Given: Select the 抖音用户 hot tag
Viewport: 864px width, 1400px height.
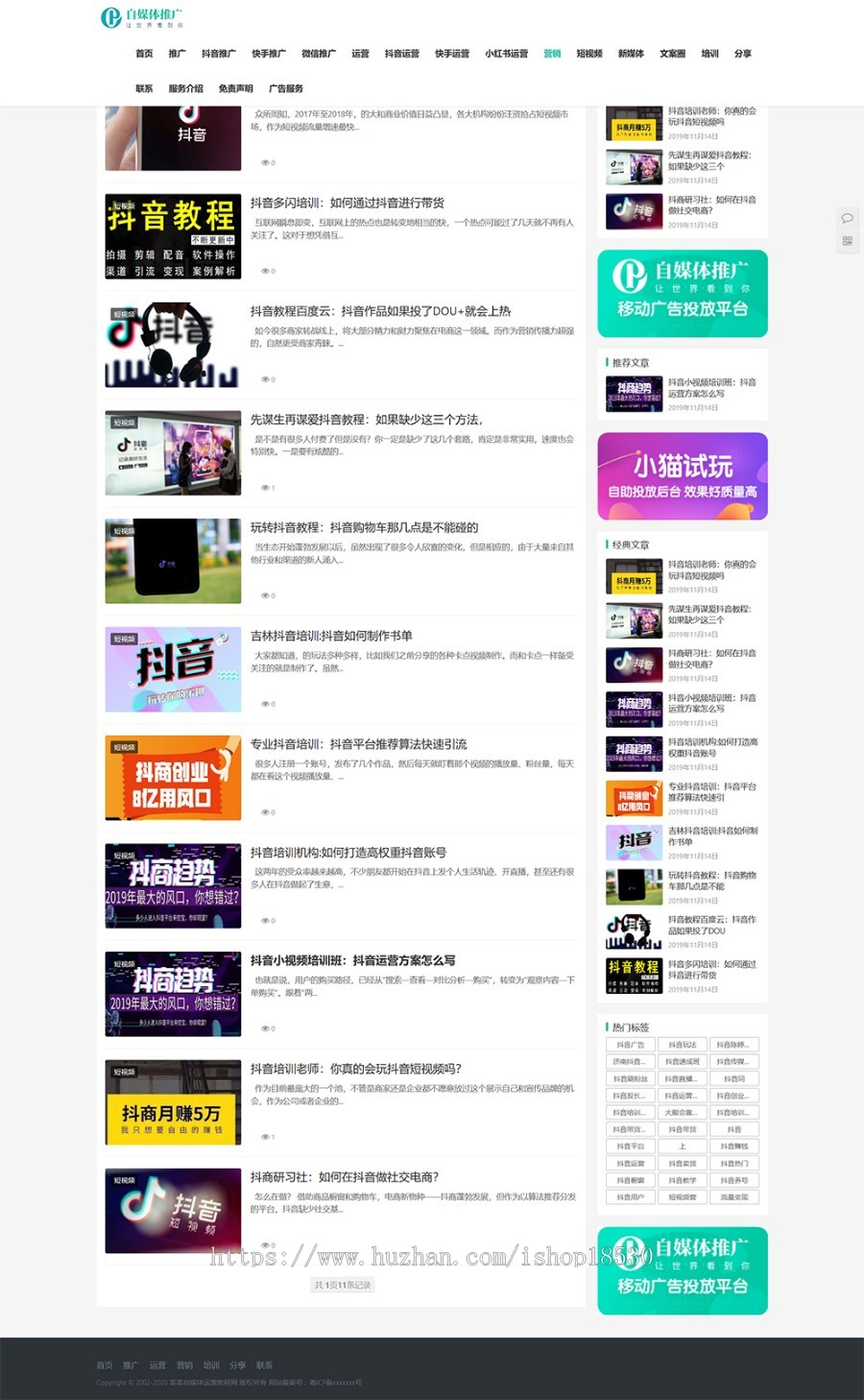Looking at the screenshot, I should 631,1197.
